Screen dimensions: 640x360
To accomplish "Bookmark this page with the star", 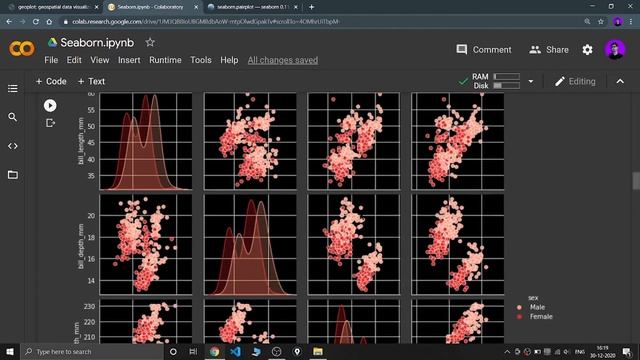I will tap(600, 22).
